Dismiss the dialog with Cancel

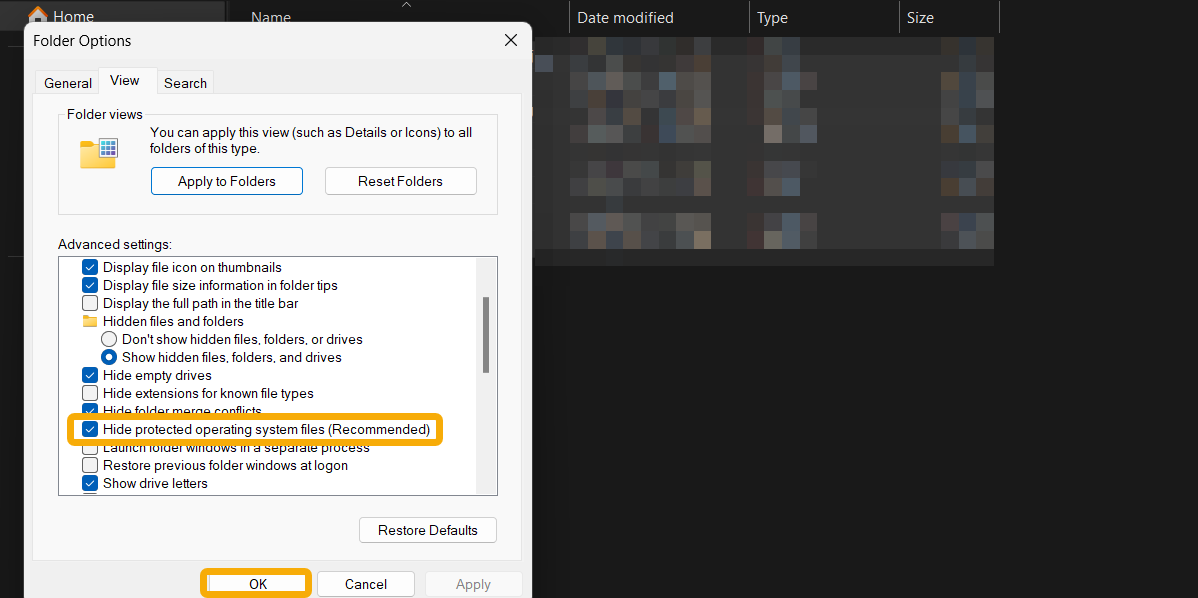pyautogui.click(x=365, y=583)
